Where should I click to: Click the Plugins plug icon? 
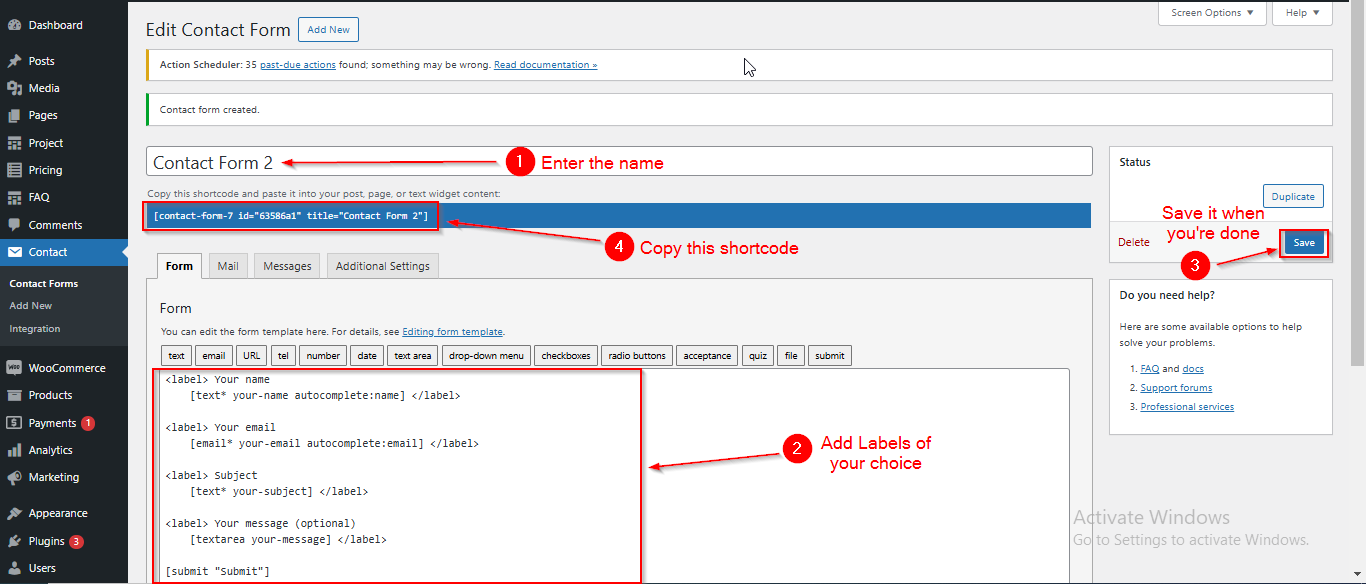click(x=14, y=541)
